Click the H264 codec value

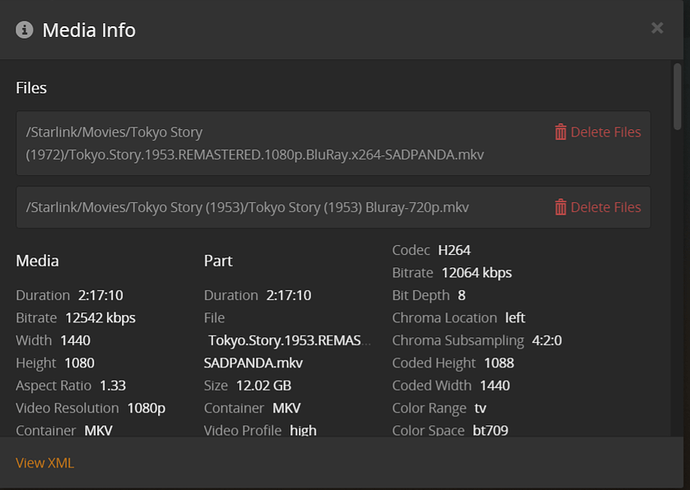455,250
